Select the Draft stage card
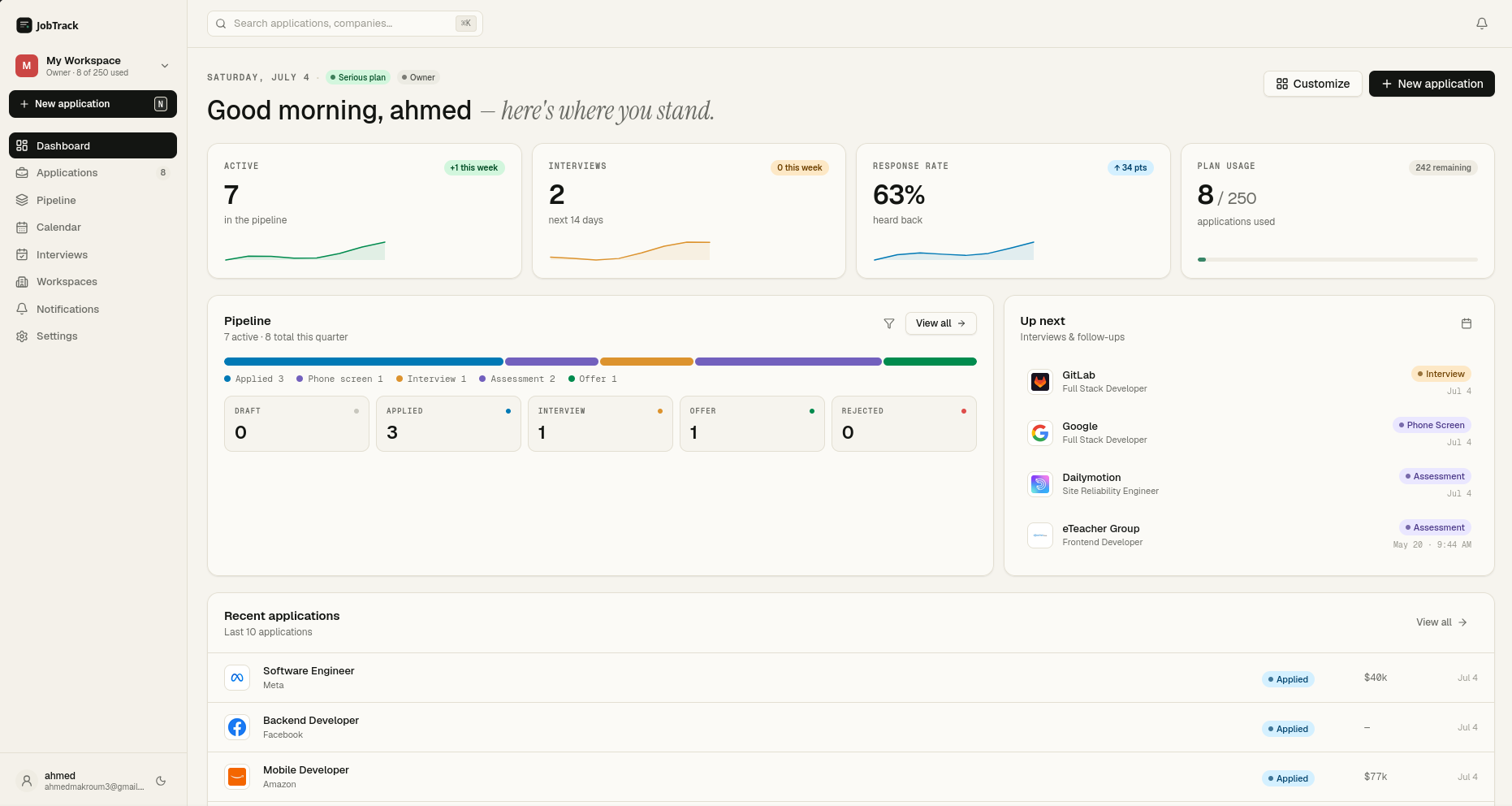Screen dimensions: 1512x806 [x=296, y=423]
